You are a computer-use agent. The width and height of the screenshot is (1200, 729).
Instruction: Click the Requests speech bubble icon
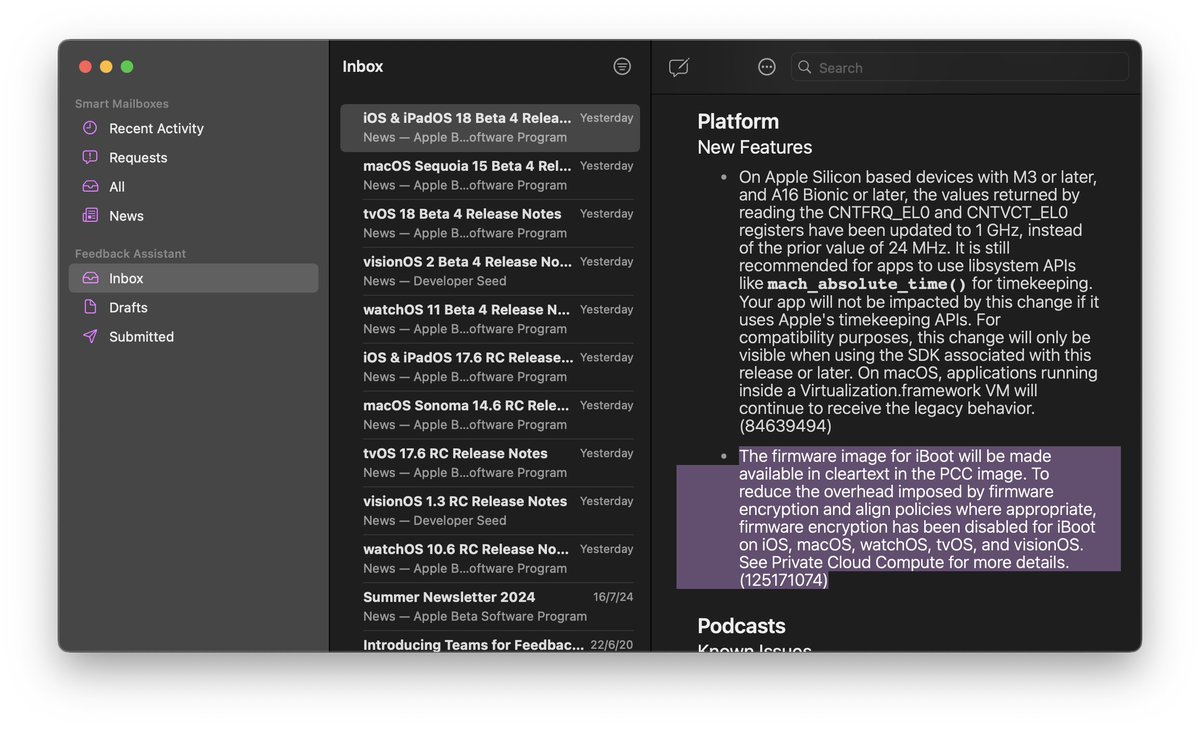click(x=90, y=157)
